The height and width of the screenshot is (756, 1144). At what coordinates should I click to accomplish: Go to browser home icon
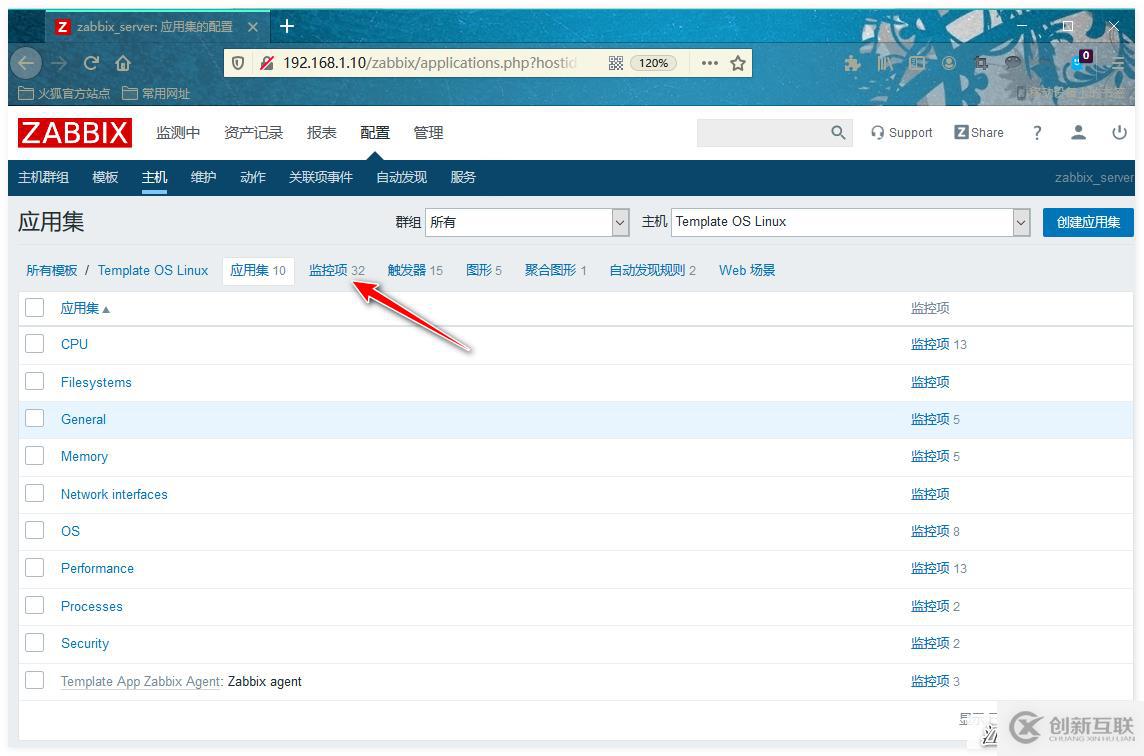[123, 63]
